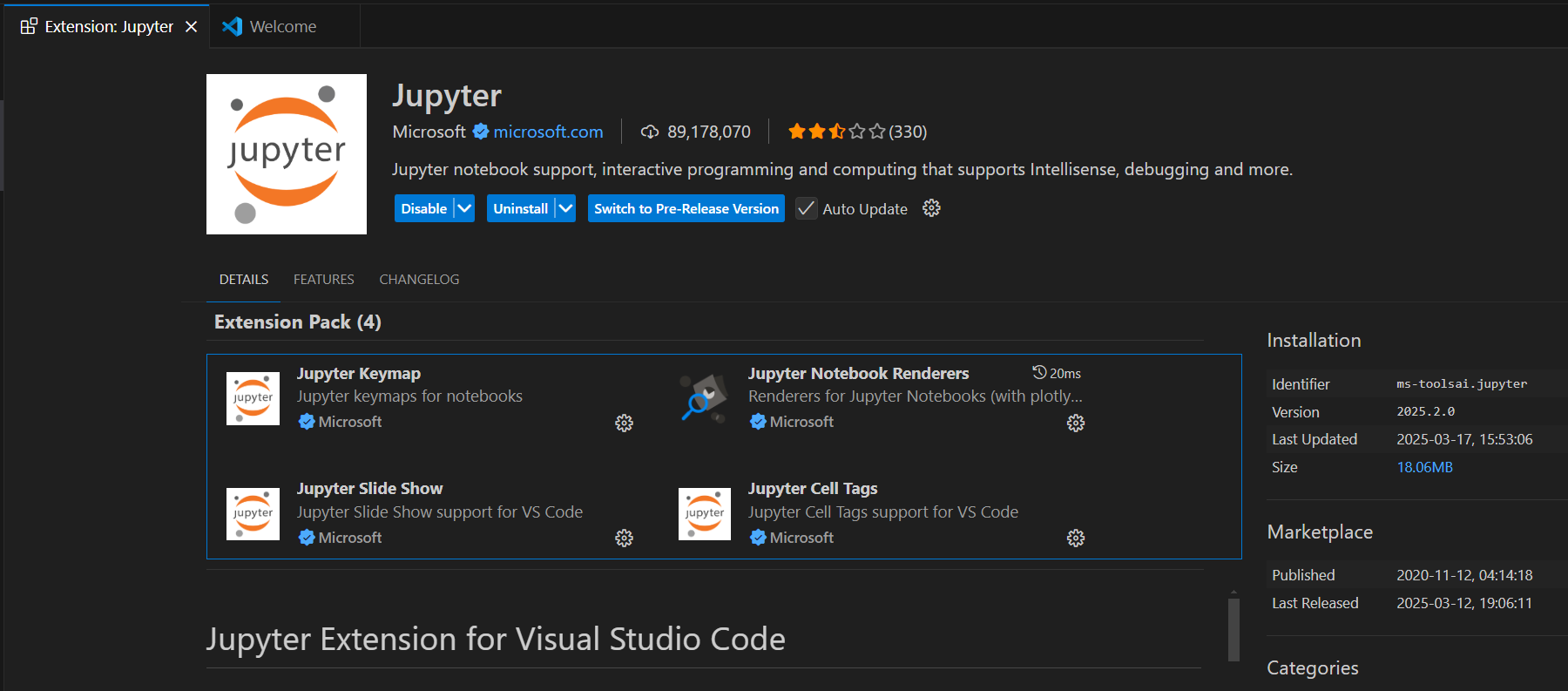Open the Jupyter Cell Tags extension entry
Image resolution: width=1568 pixels, height=691 pixels.
pos(813,489)
